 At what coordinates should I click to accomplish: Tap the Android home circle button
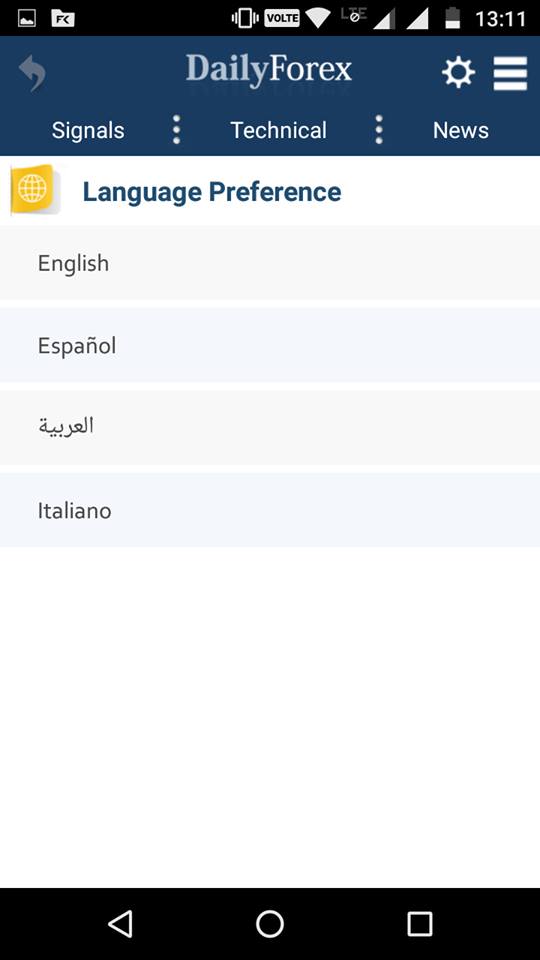pos(270,924)
